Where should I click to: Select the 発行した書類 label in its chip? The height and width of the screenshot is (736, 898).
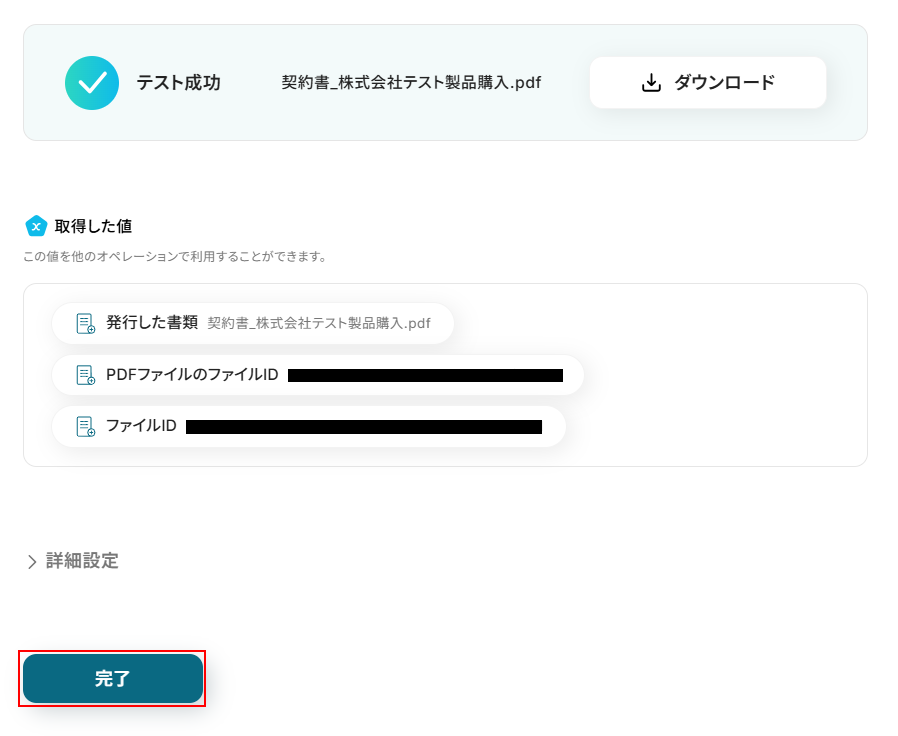[152, 323]
